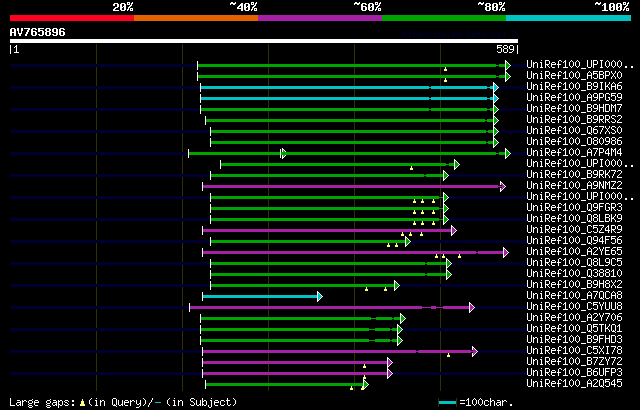The width and height of the screenshot is (640, 410).
Task: Click the Large gaps legend text
Action: tap(123, 402)
